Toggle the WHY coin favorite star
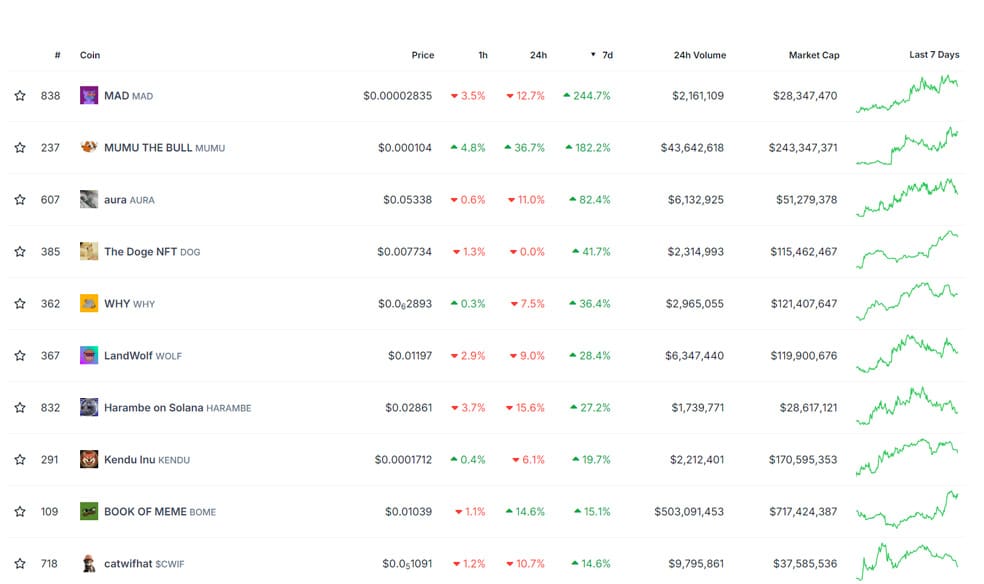 [x=20, y=304]
